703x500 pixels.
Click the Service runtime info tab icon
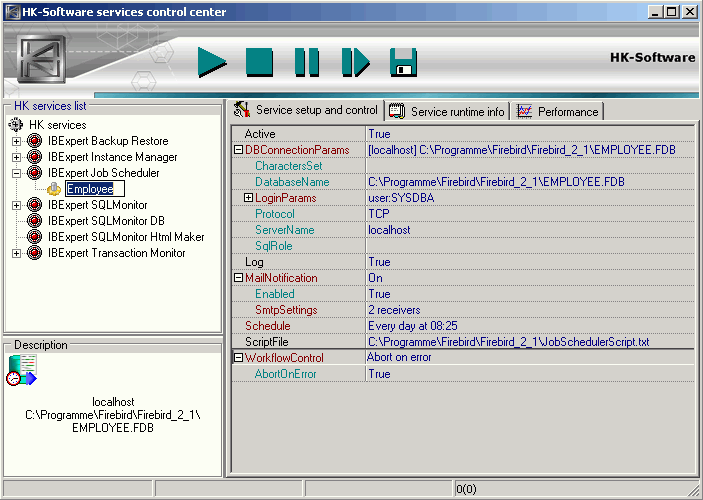pyautogui.click(x=397, y=111)
